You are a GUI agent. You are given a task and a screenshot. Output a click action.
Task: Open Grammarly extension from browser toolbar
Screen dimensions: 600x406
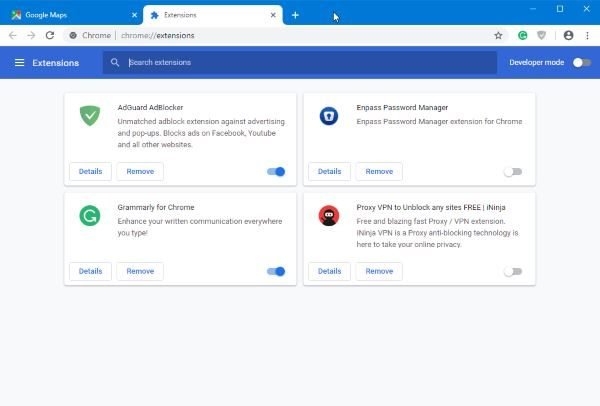click(522, 36)
